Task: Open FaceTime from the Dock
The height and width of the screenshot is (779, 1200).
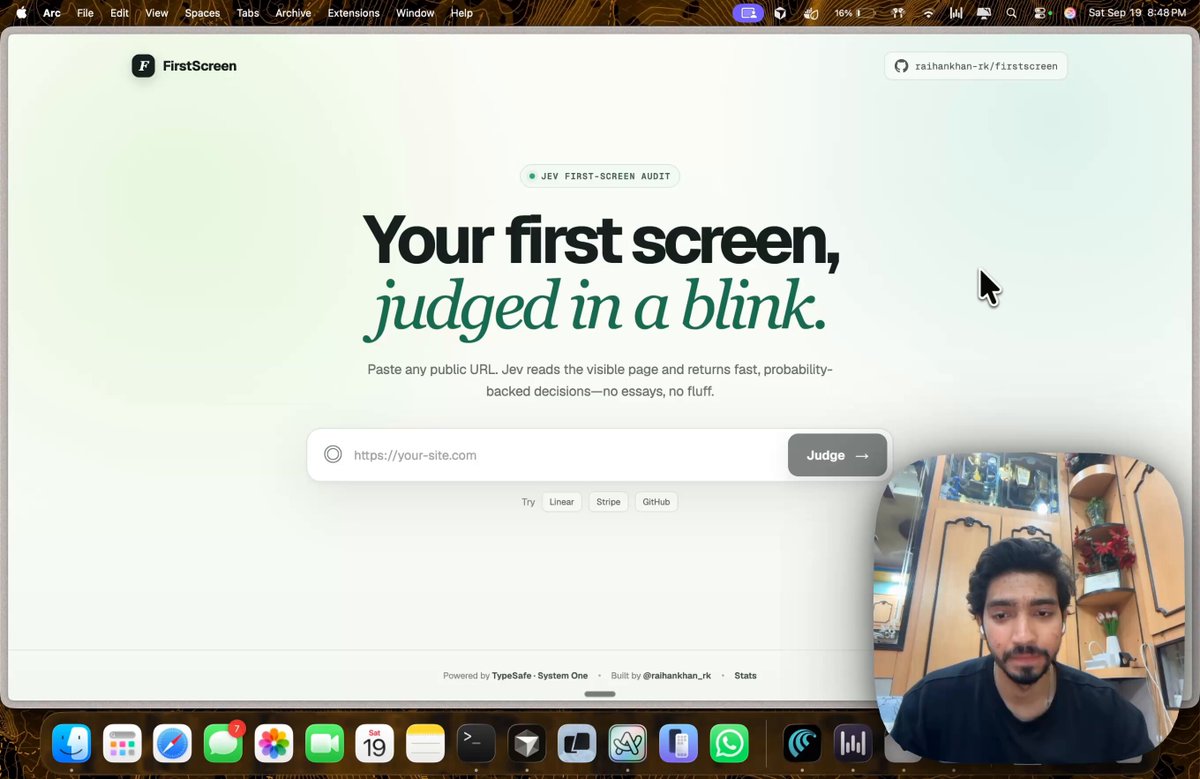Action: pos(324,743)
